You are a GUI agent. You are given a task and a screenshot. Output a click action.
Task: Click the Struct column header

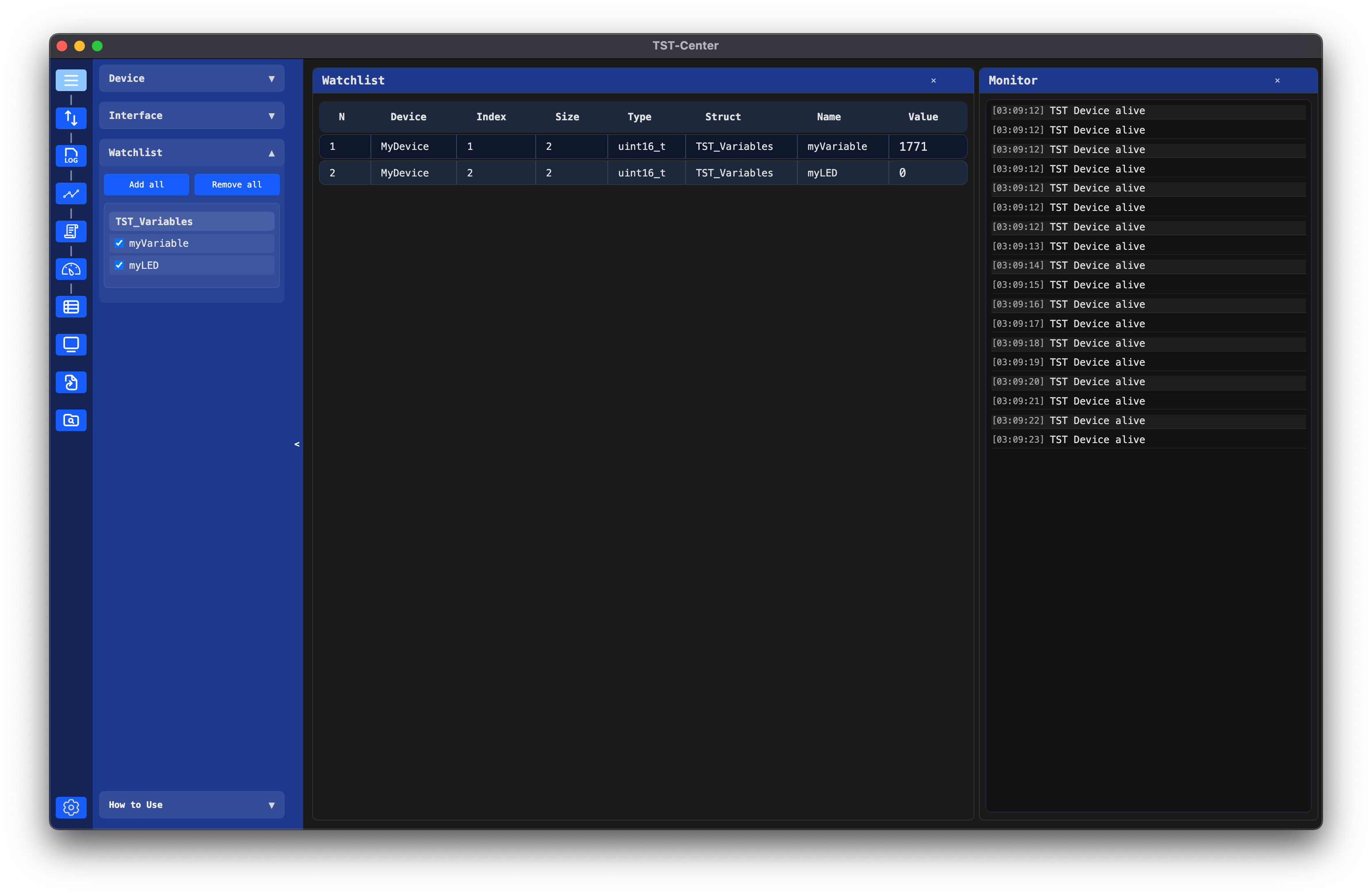pyautogui.click(x=723, y=116)
